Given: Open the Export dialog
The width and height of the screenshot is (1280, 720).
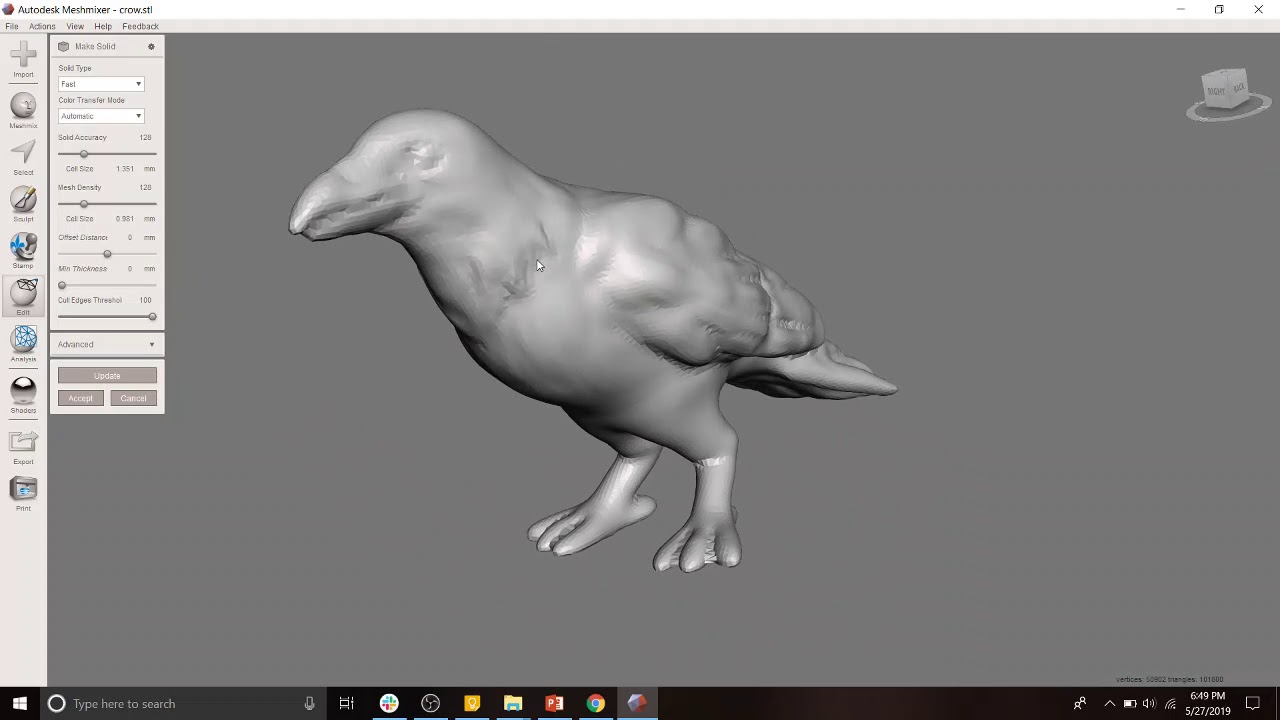Looking at the screenshot, I should [23, 447].
